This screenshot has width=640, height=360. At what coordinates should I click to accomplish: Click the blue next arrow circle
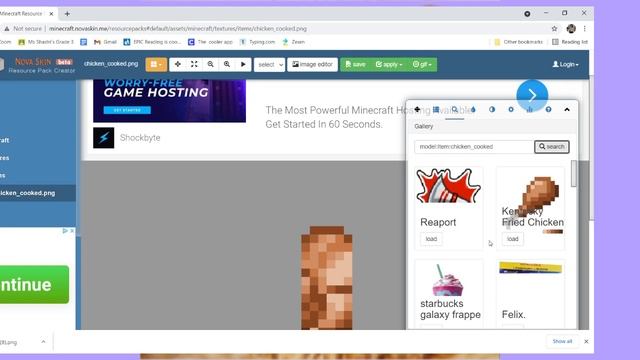(532, 96)
